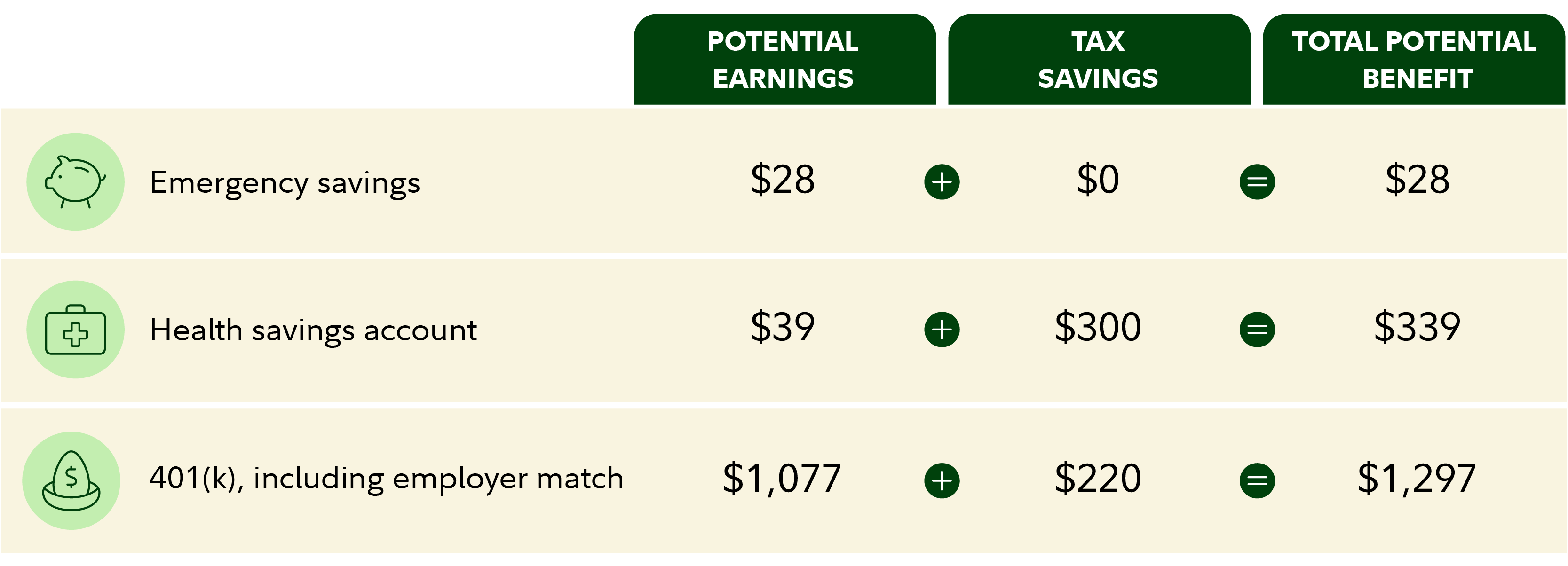Image resolution: width=1568 pixels, height=566 pixels.
Task: Select the Total Potential Benefit header
Action: pos(1414,60)
